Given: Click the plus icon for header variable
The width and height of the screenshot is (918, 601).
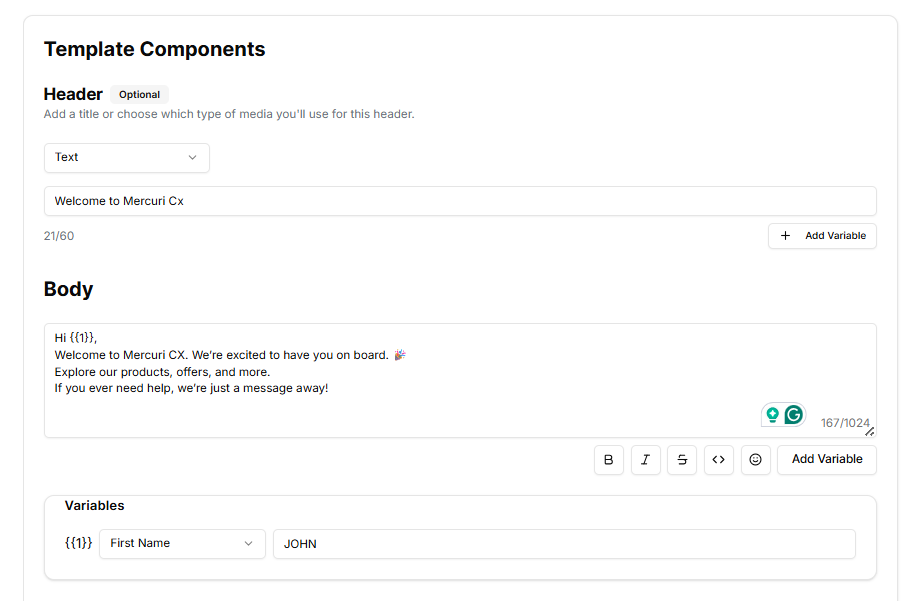Looking at the screenshot, I should (785, 236).
